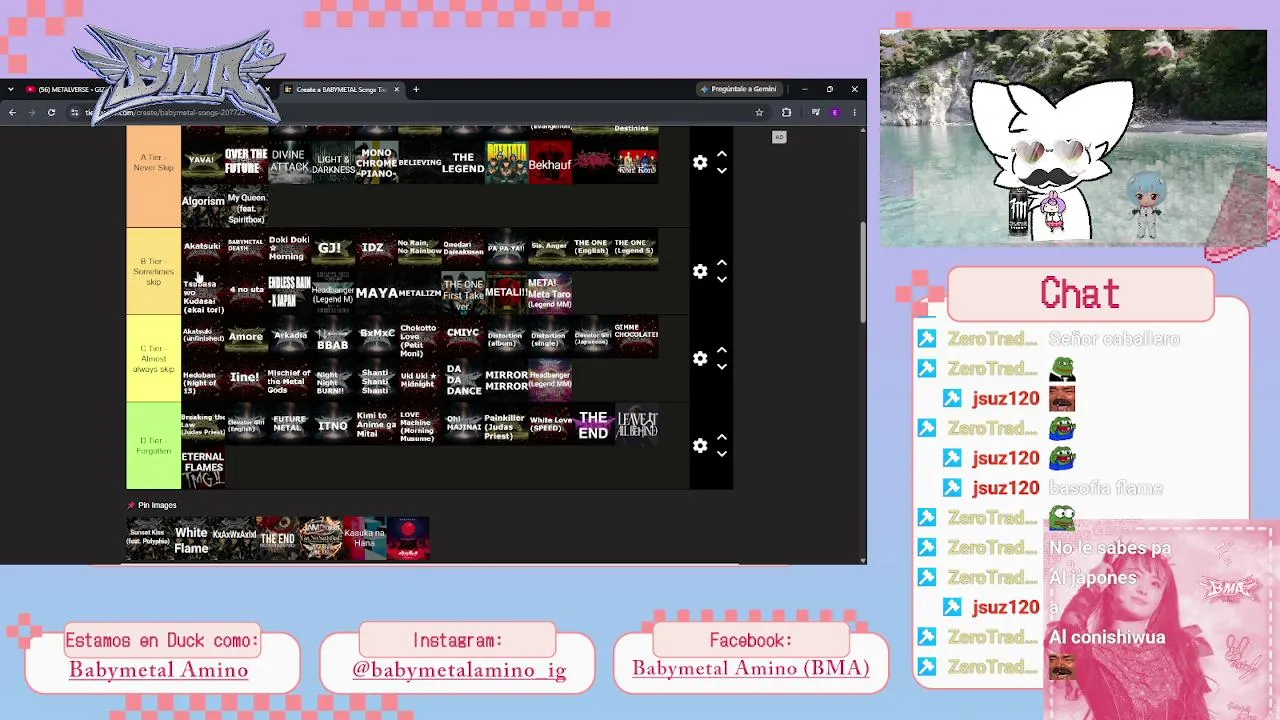
Task: Move B Tier row up with arrow
Action: (722, 263)
